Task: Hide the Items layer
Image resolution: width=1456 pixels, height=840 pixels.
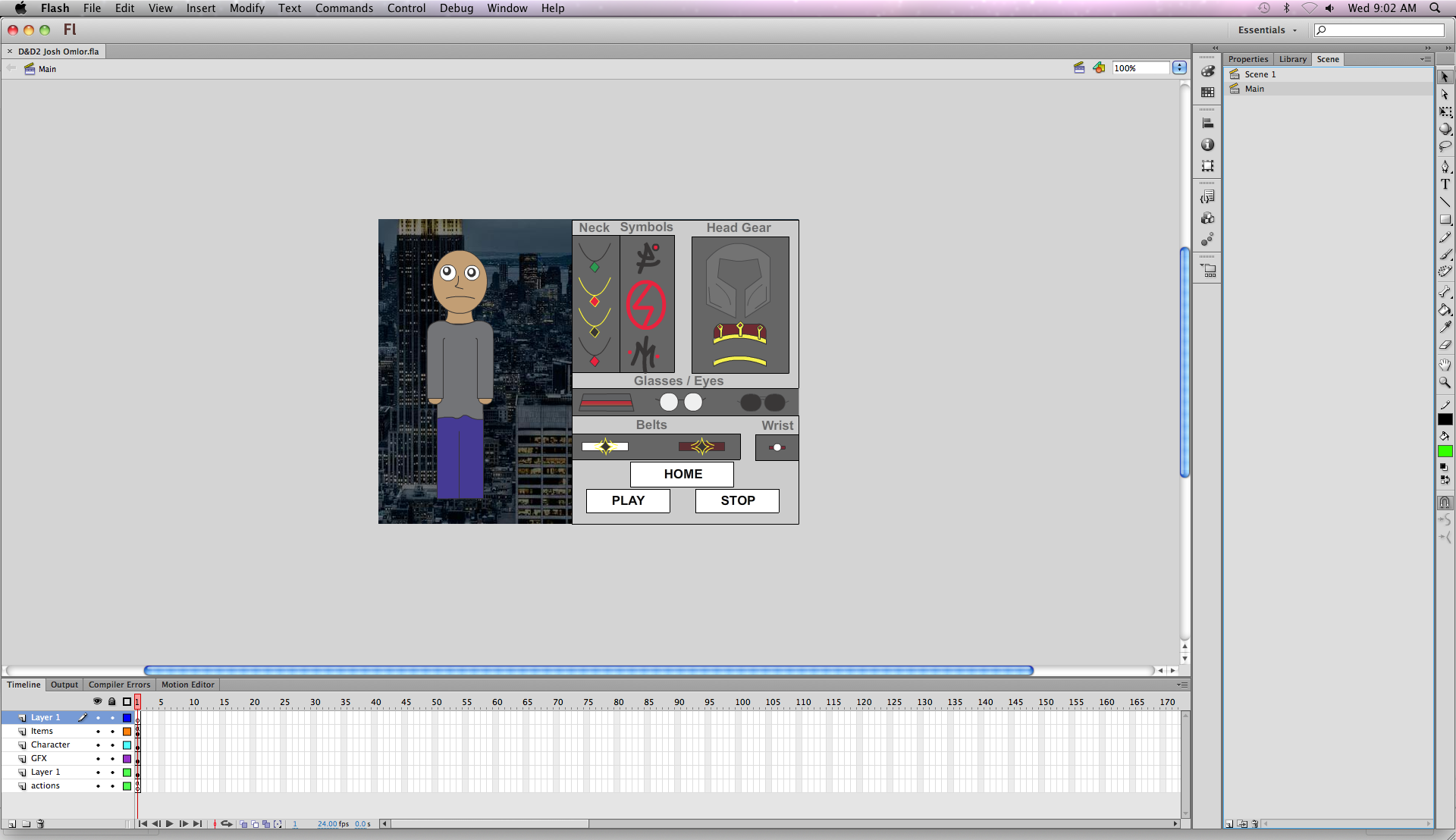Action: point(98,732)
